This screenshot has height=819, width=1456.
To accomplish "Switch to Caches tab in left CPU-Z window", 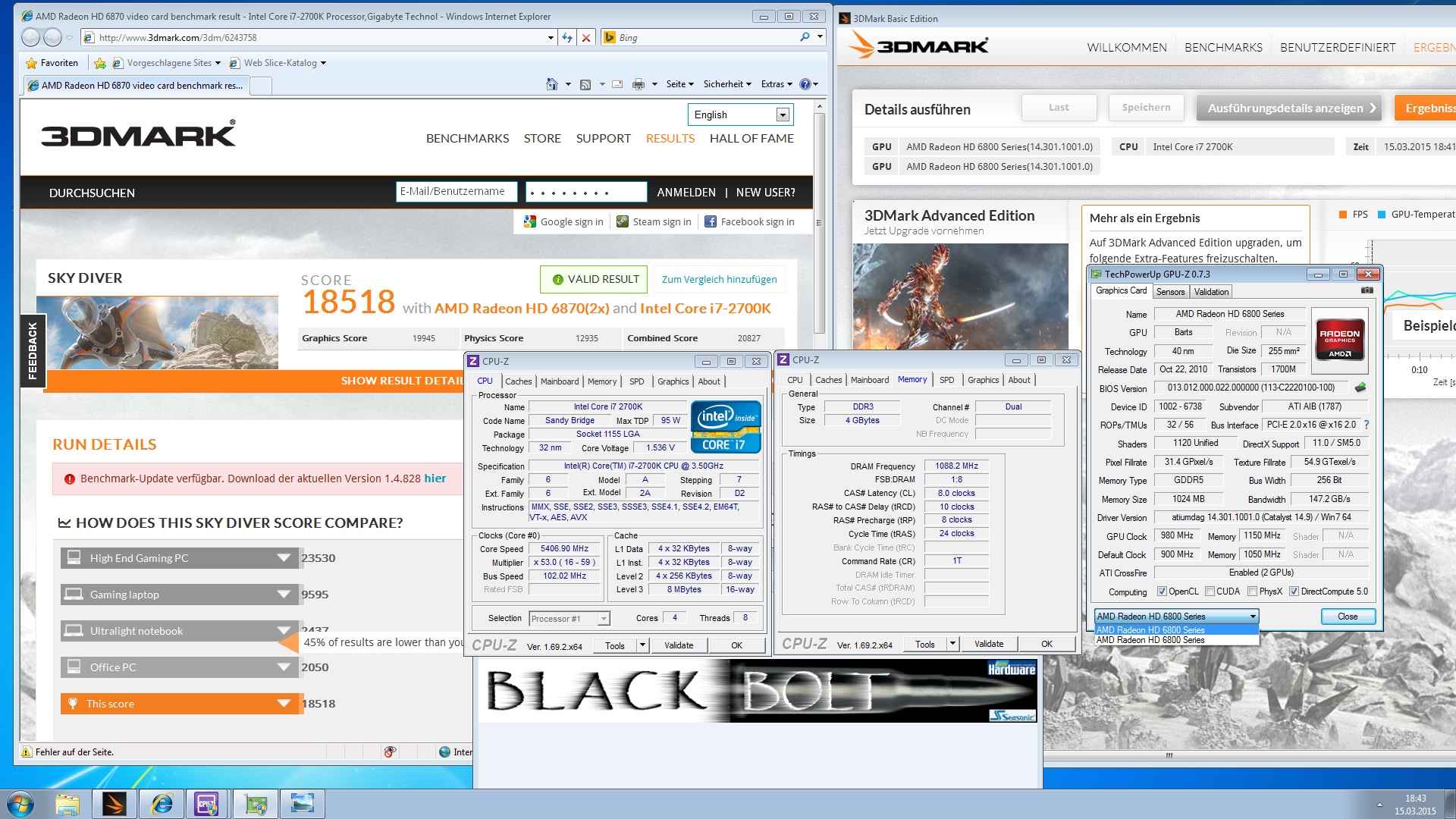I will pos(519,381).
